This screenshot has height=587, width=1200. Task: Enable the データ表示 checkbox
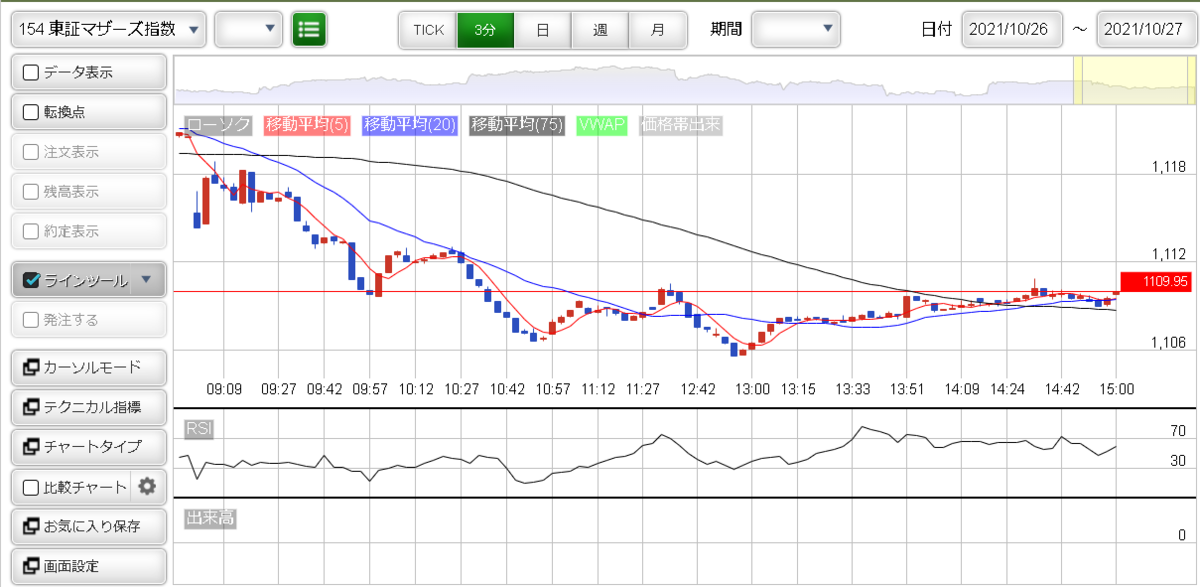pyautogui.click(x=31, y=72)
